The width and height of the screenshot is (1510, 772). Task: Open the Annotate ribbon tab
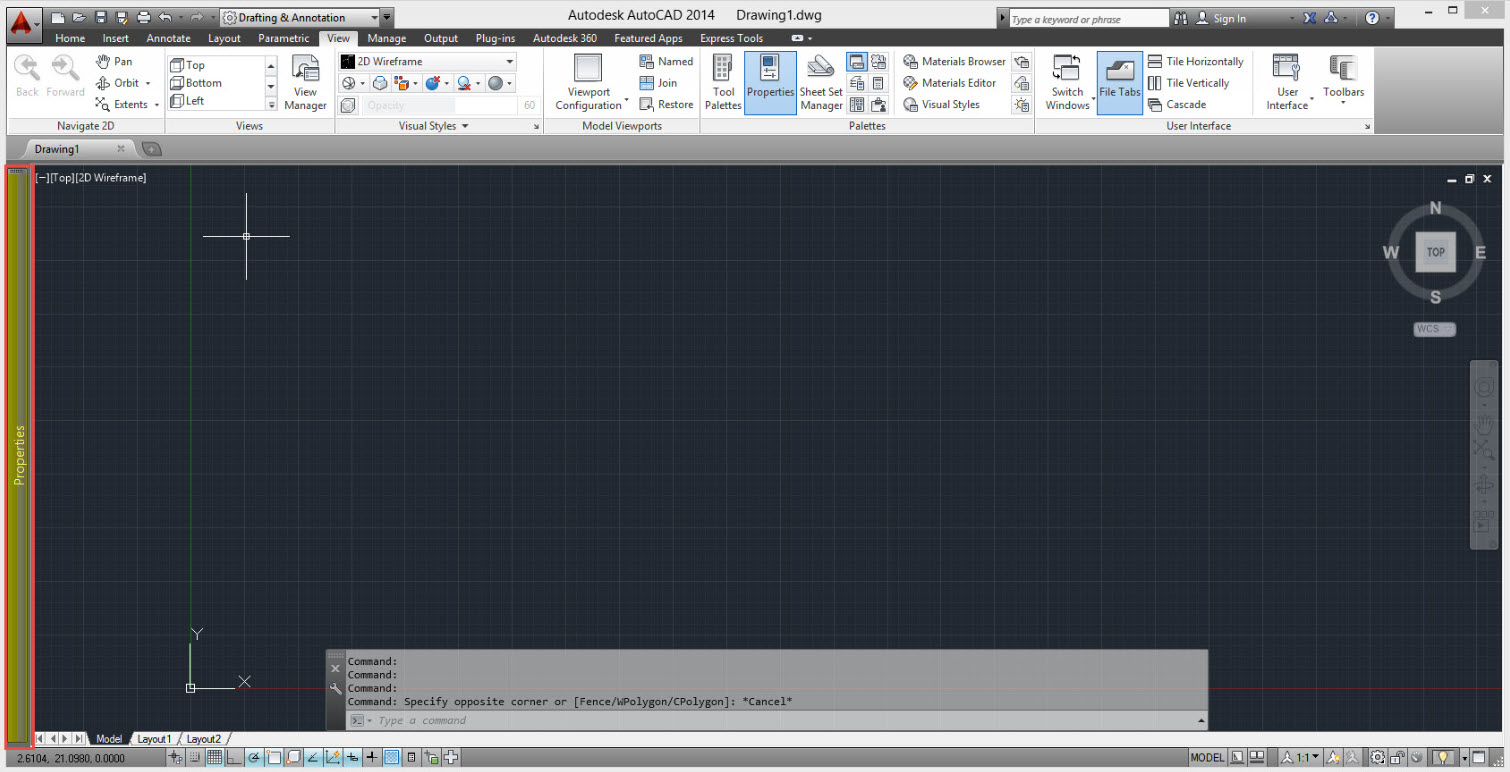tap(168, 38)
